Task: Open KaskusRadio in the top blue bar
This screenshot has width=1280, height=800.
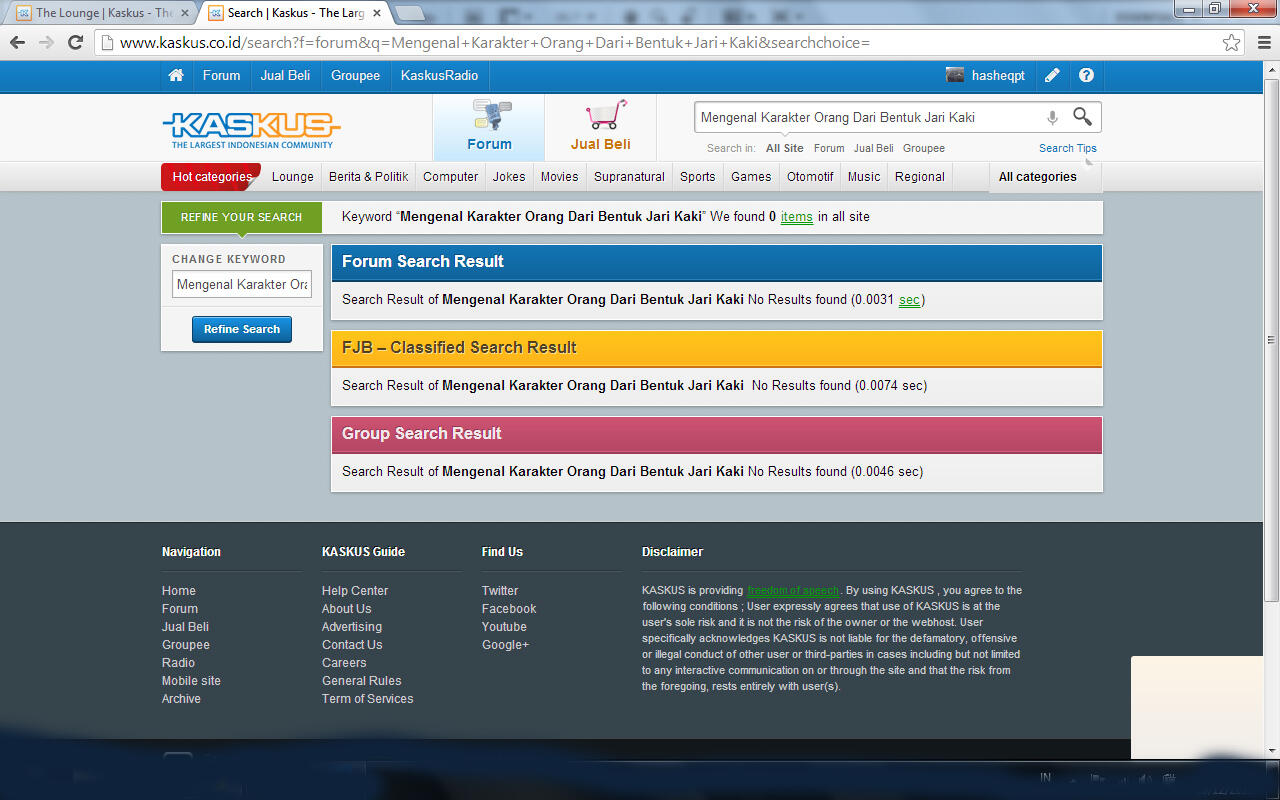Action: tap(439, 76)
